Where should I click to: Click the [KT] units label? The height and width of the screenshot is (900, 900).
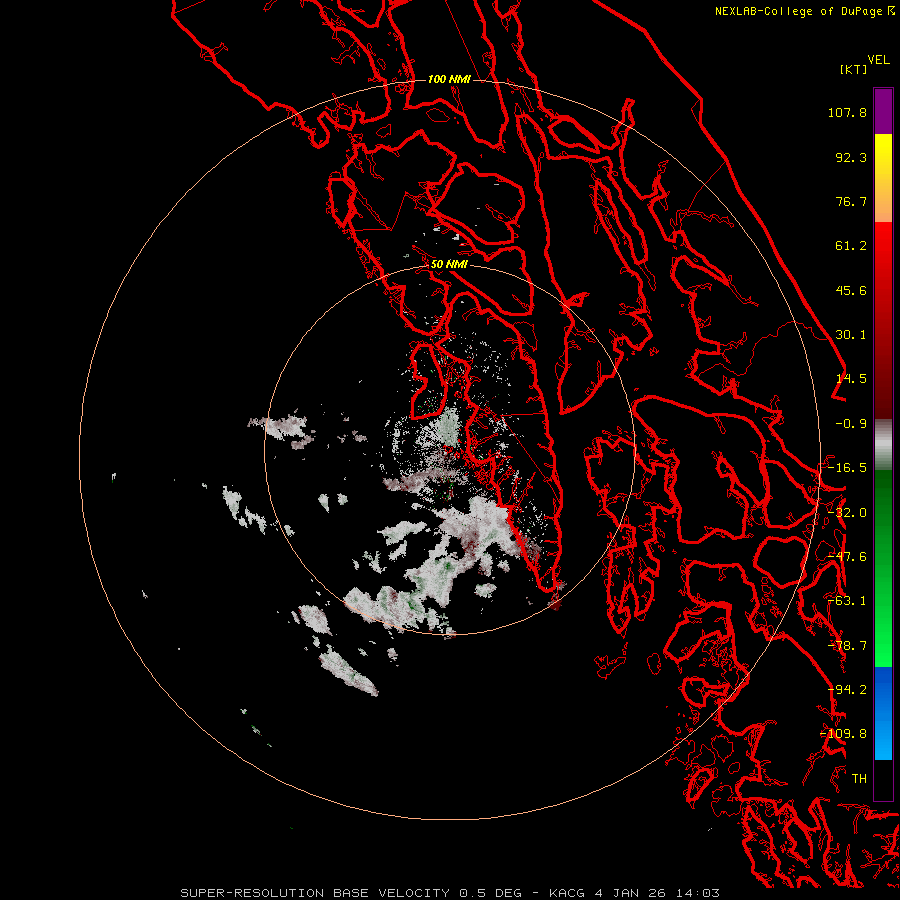[x=854, y=69]
